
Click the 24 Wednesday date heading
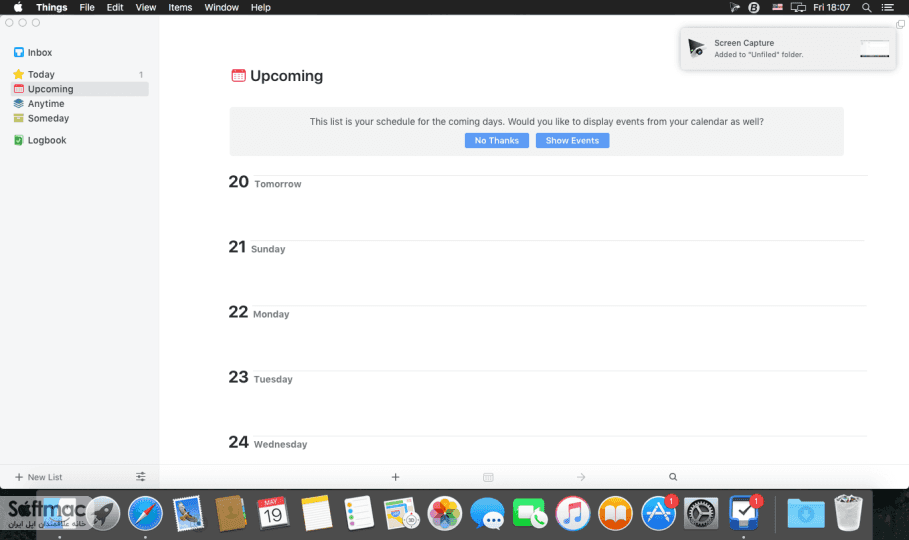click(268, 443)
